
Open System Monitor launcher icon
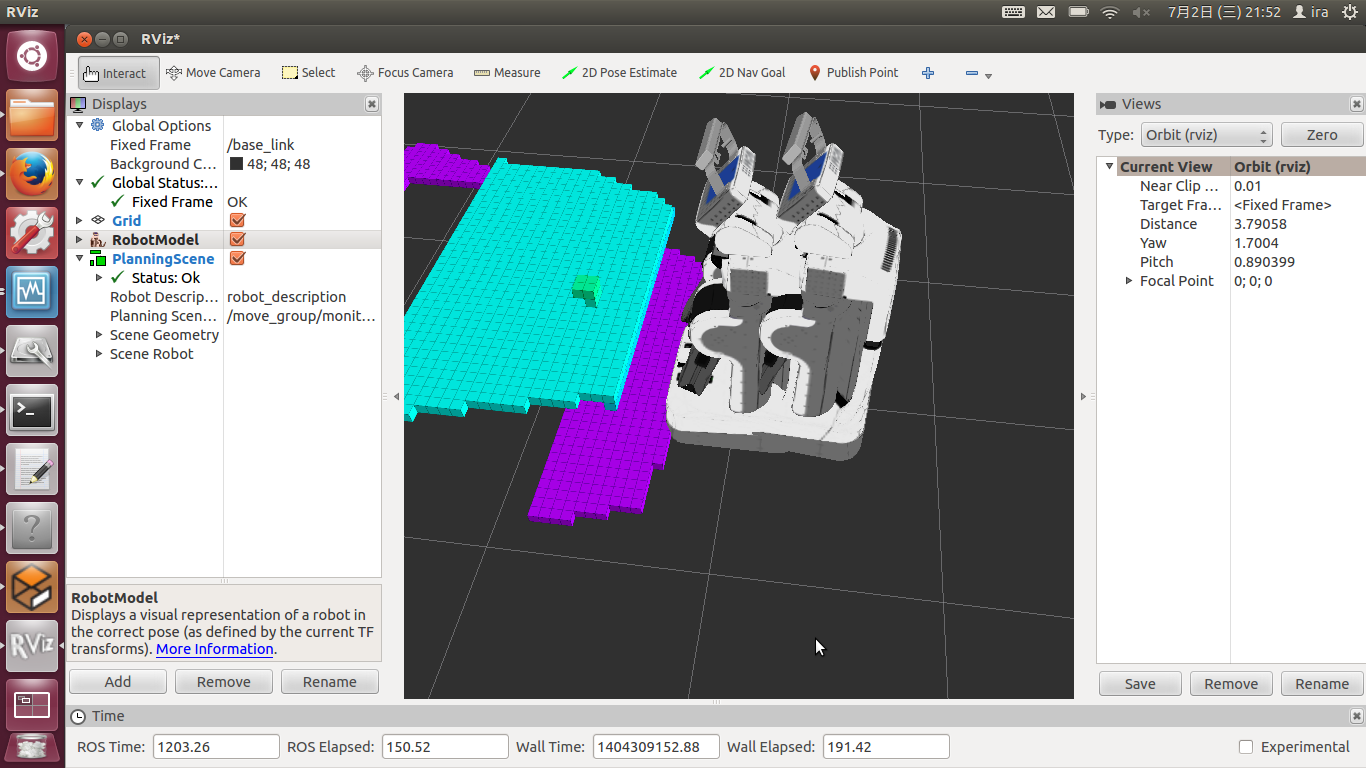pyautogui.click(x=32, y=292)
